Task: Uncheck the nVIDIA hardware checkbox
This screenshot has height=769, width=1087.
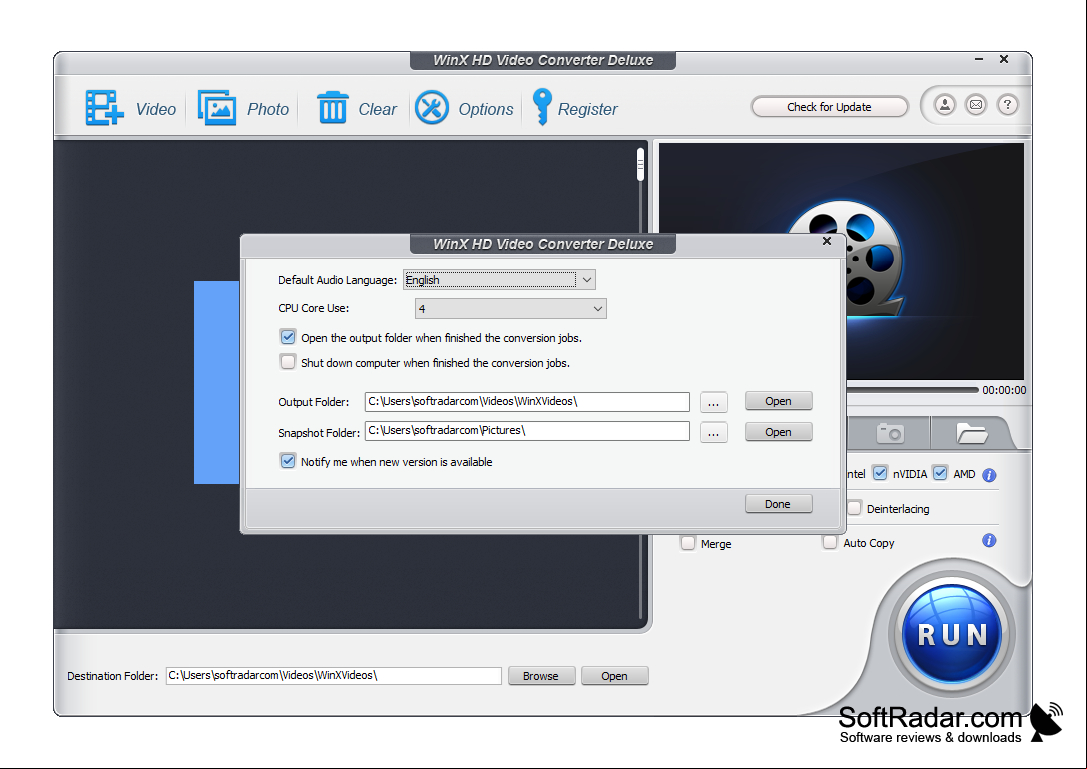Action: pos(880,473)
